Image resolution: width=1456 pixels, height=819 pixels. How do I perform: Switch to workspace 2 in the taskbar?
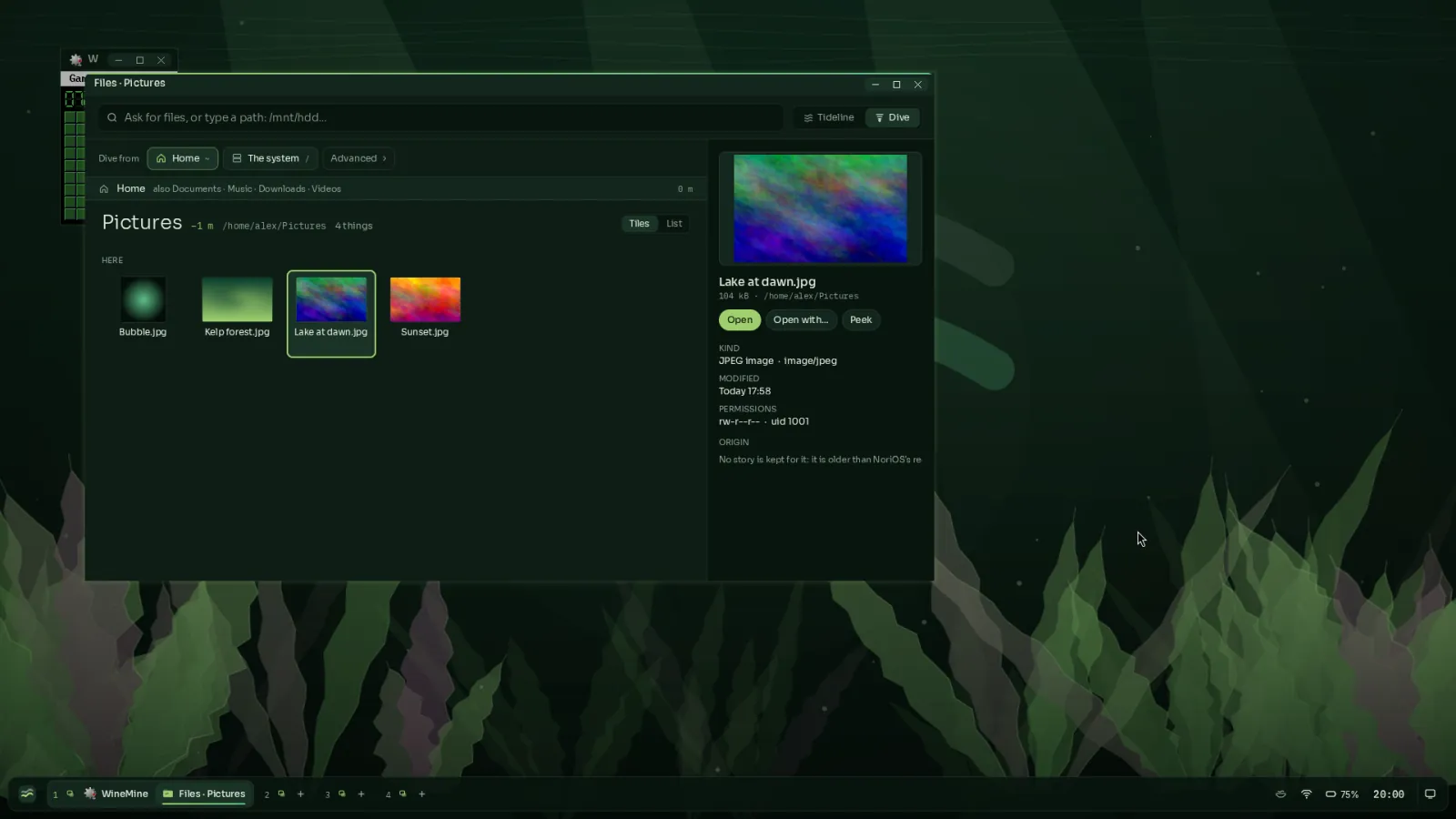coord(267,794)
